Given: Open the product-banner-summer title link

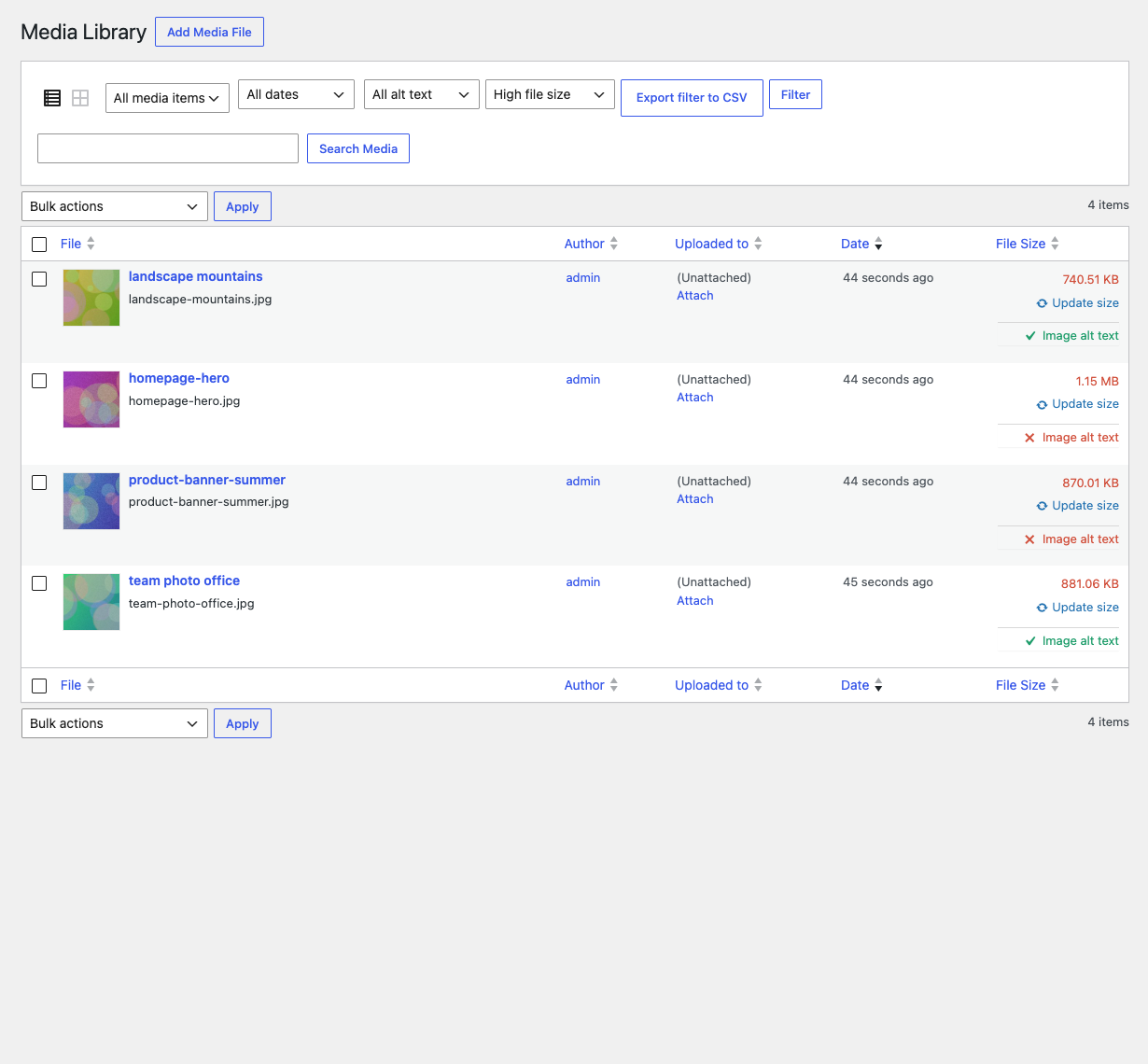Looking at the screenshot, I should click(x=206, y=480).
